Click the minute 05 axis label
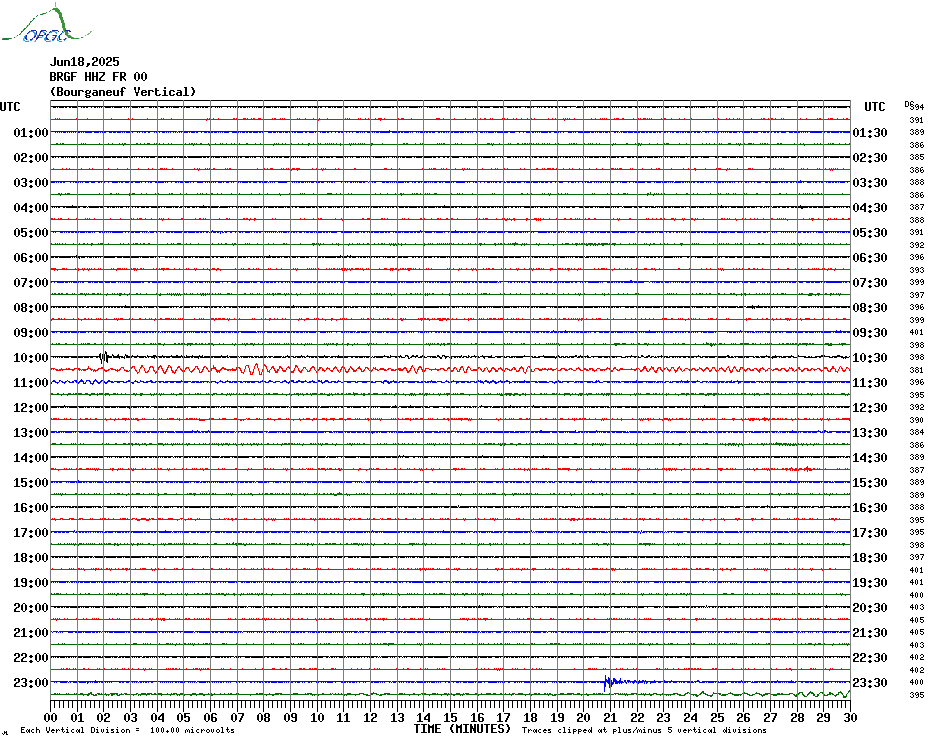930x744 pixels. [x=184, y=718]
